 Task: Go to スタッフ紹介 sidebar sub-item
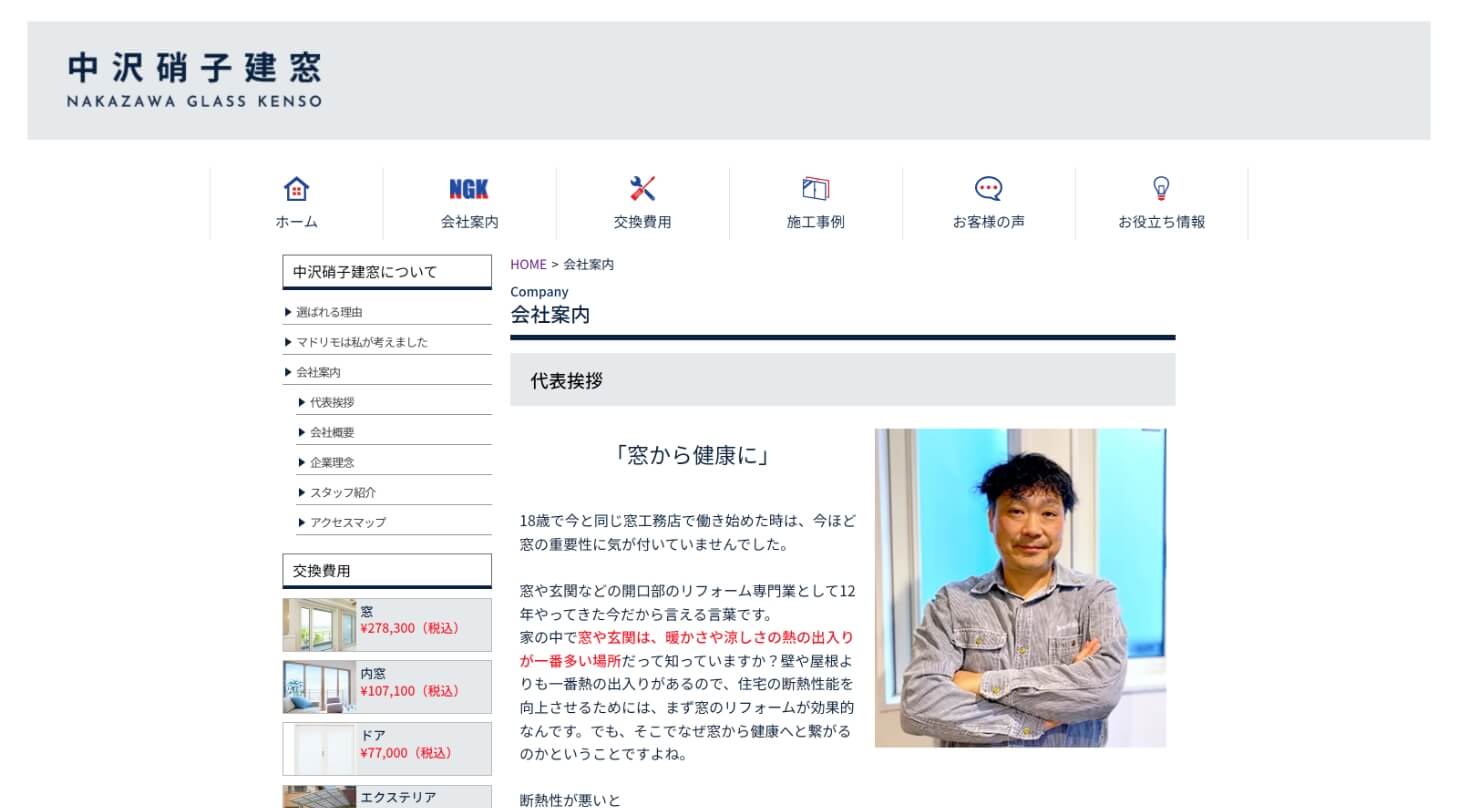click(394, 492)
